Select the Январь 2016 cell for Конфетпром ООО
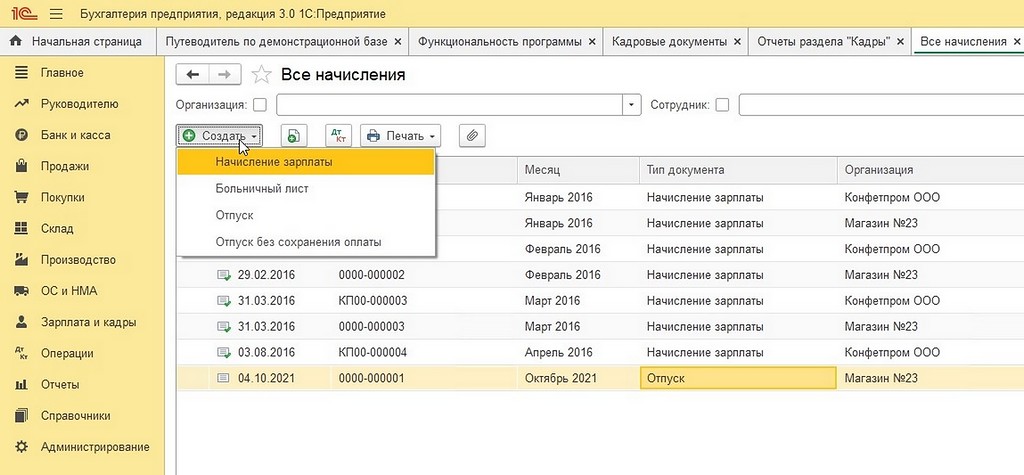1024x475 pixels. (558, 197)
